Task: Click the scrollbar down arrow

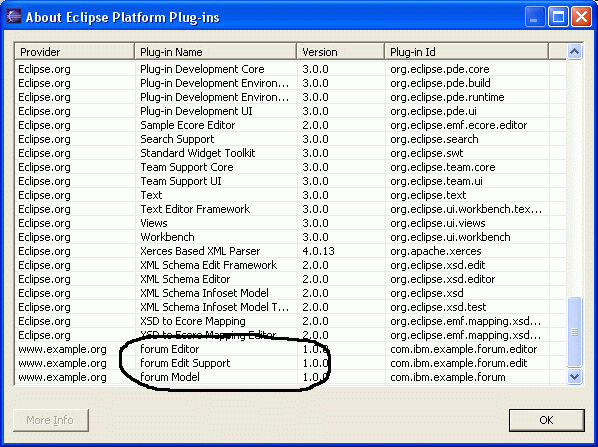Action: 574,376
